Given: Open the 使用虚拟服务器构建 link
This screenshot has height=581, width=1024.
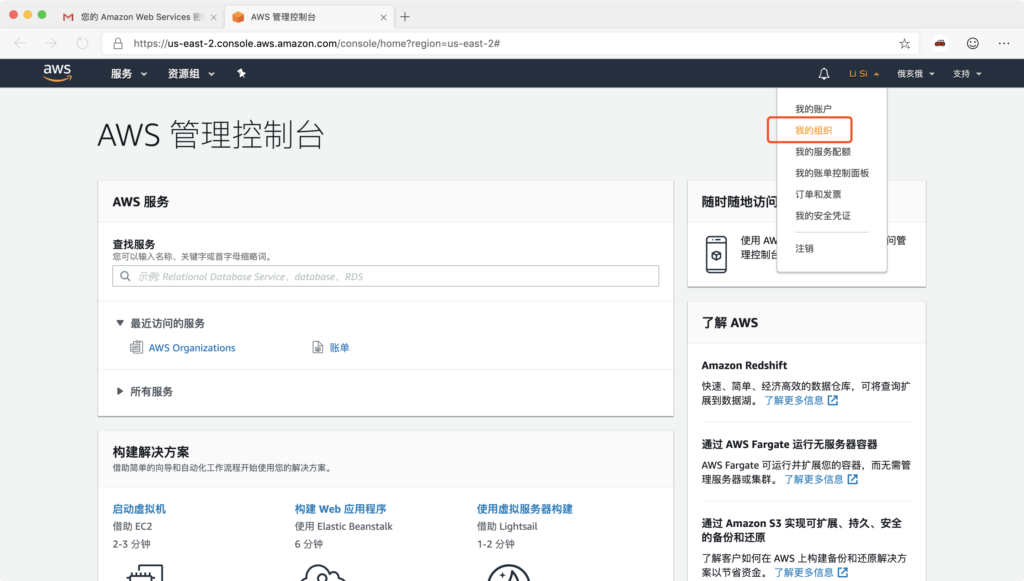Looking at the screenshot, I should click(524, 509).
